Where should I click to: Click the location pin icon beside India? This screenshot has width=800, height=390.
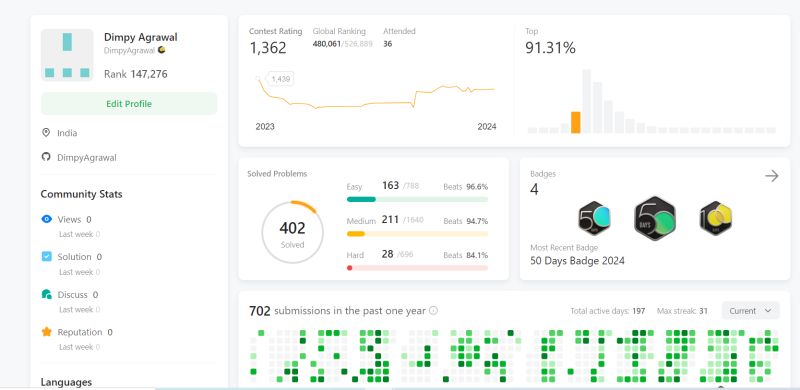(46, 133)
